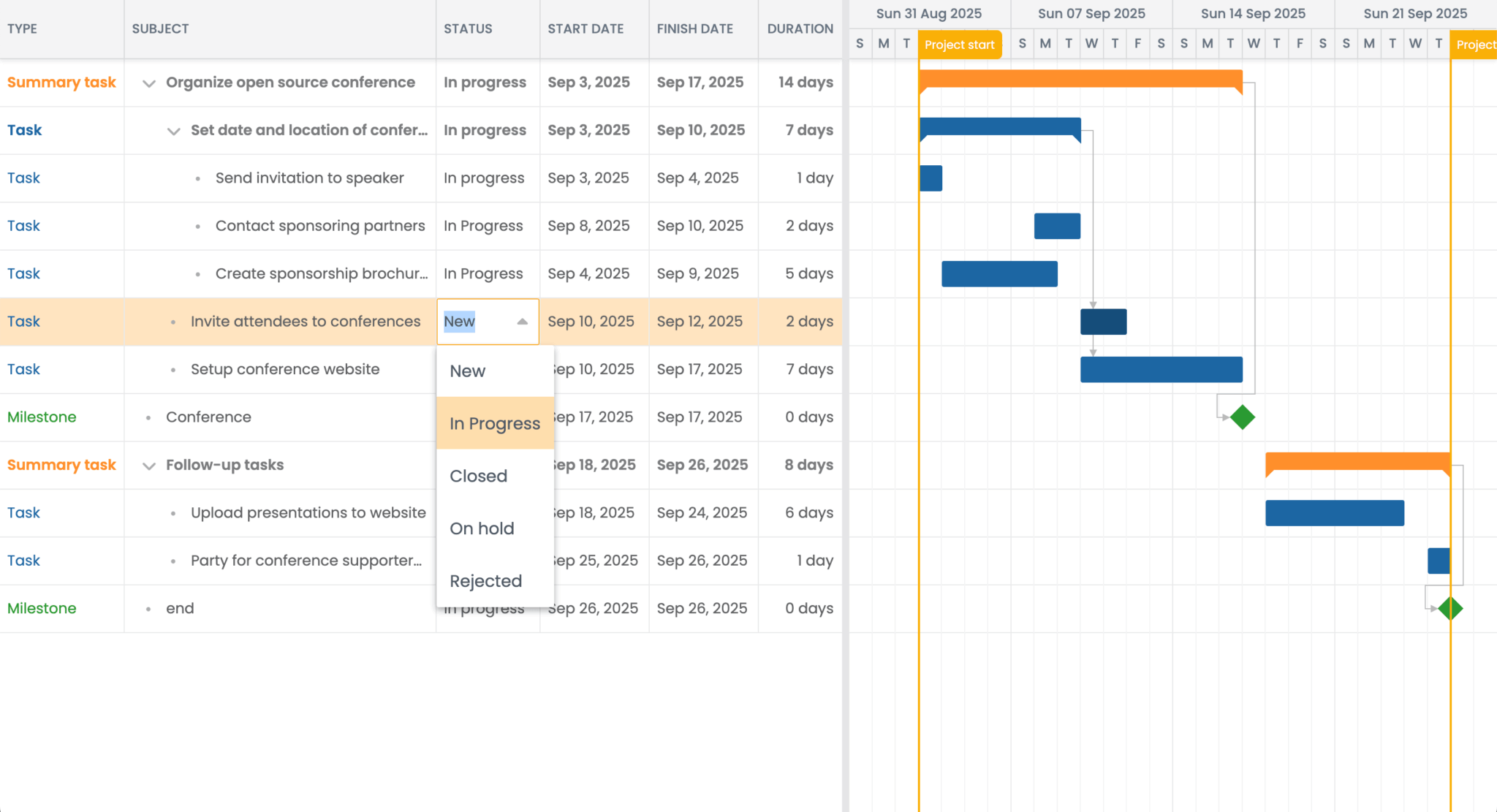Viewport: 1497px width, 812px height.
Task: Click the 'Send invitation to speaker' bar
Action: [x=931, y=178]
